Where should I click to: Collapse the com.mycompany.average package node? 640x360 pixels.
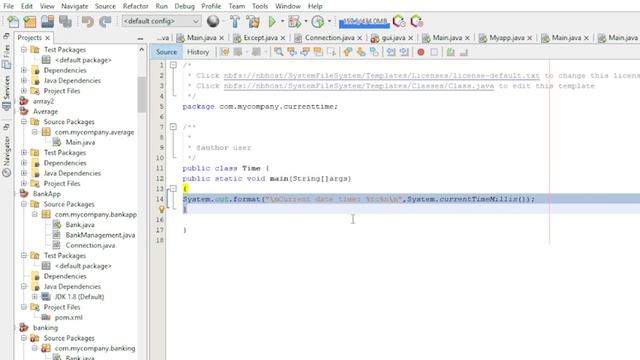tap(34, 132)
